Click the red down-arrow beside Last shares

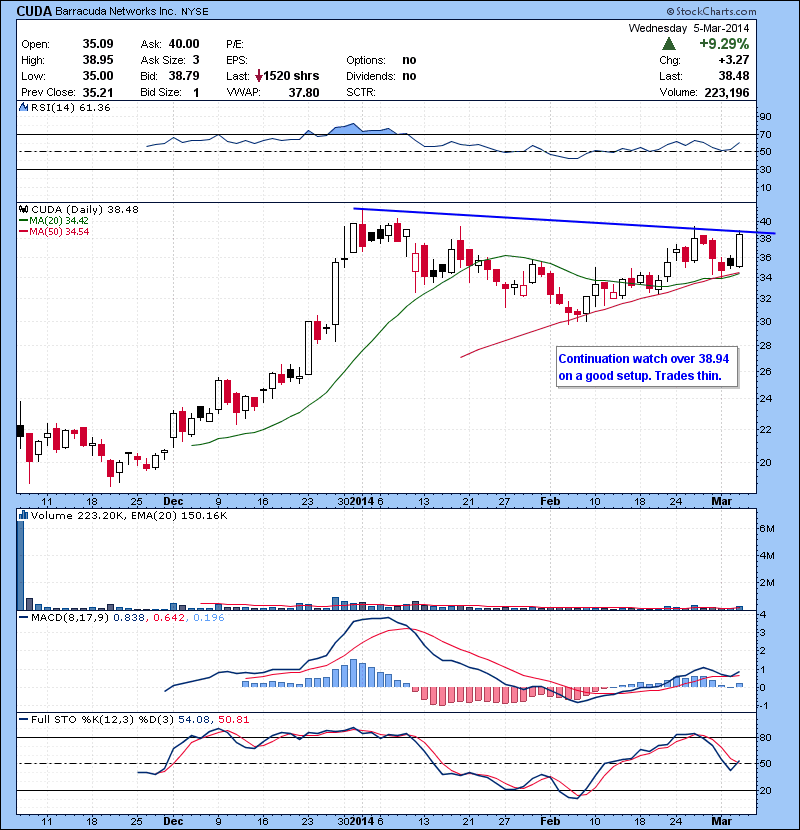258,76
